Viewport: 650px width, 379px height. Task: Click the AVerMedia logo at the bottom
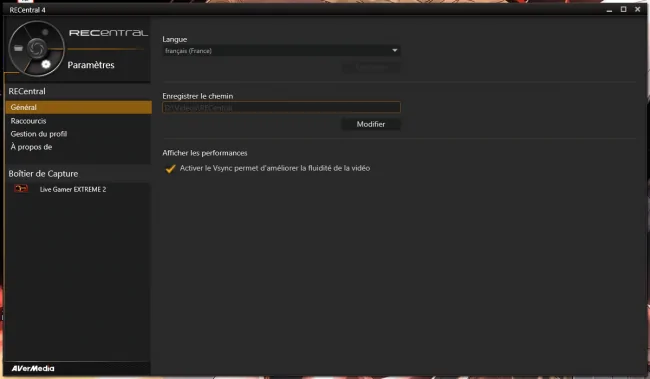pyautogui.click(x=33, y=368)
